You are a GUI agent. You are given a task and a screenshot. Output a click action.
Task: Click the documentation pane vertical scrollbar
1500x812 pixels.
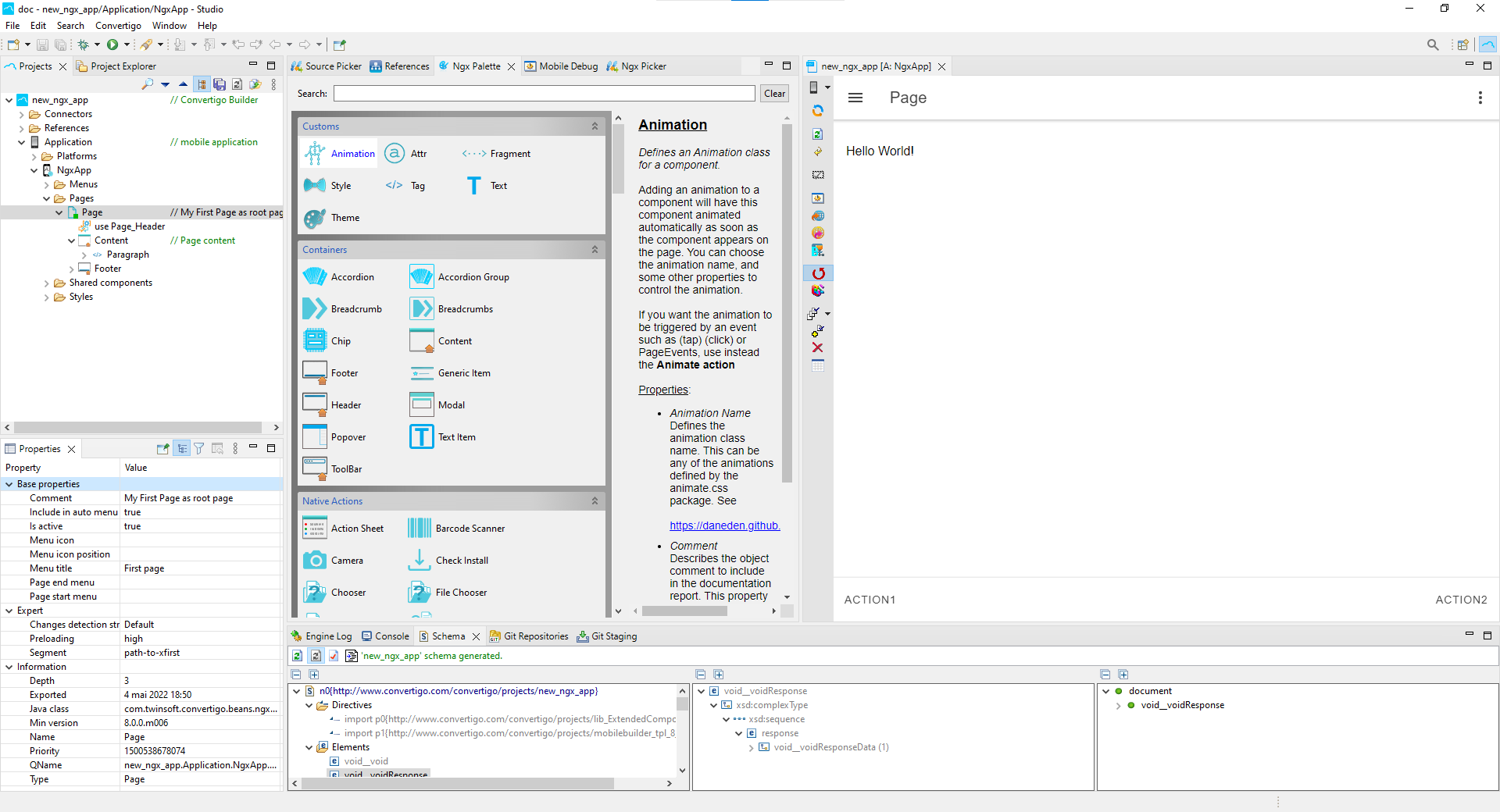coord(787,312)
